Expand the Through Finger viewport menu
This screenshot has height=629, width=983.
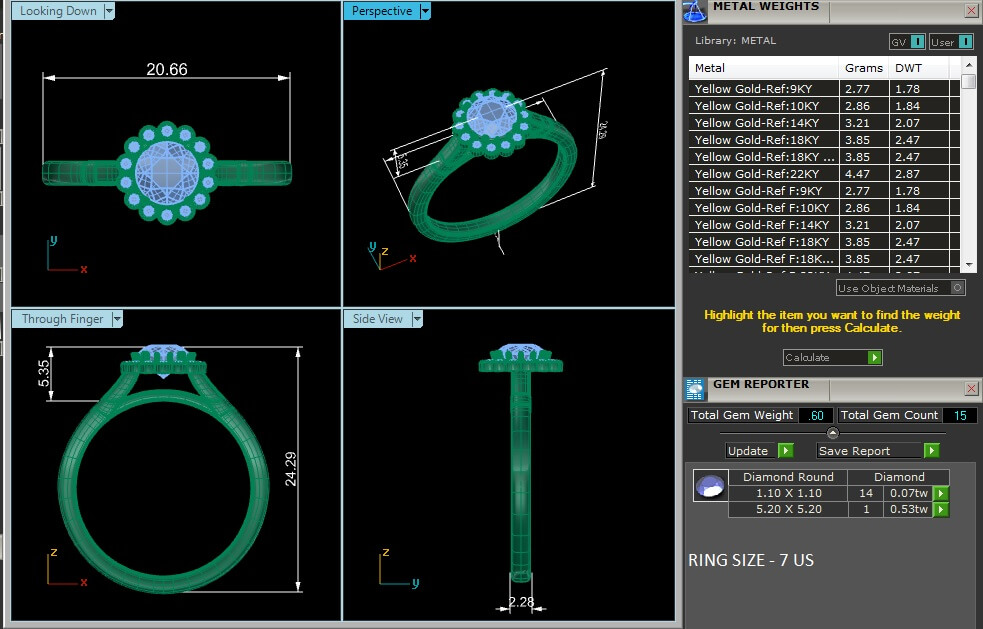tap(117, 319)
